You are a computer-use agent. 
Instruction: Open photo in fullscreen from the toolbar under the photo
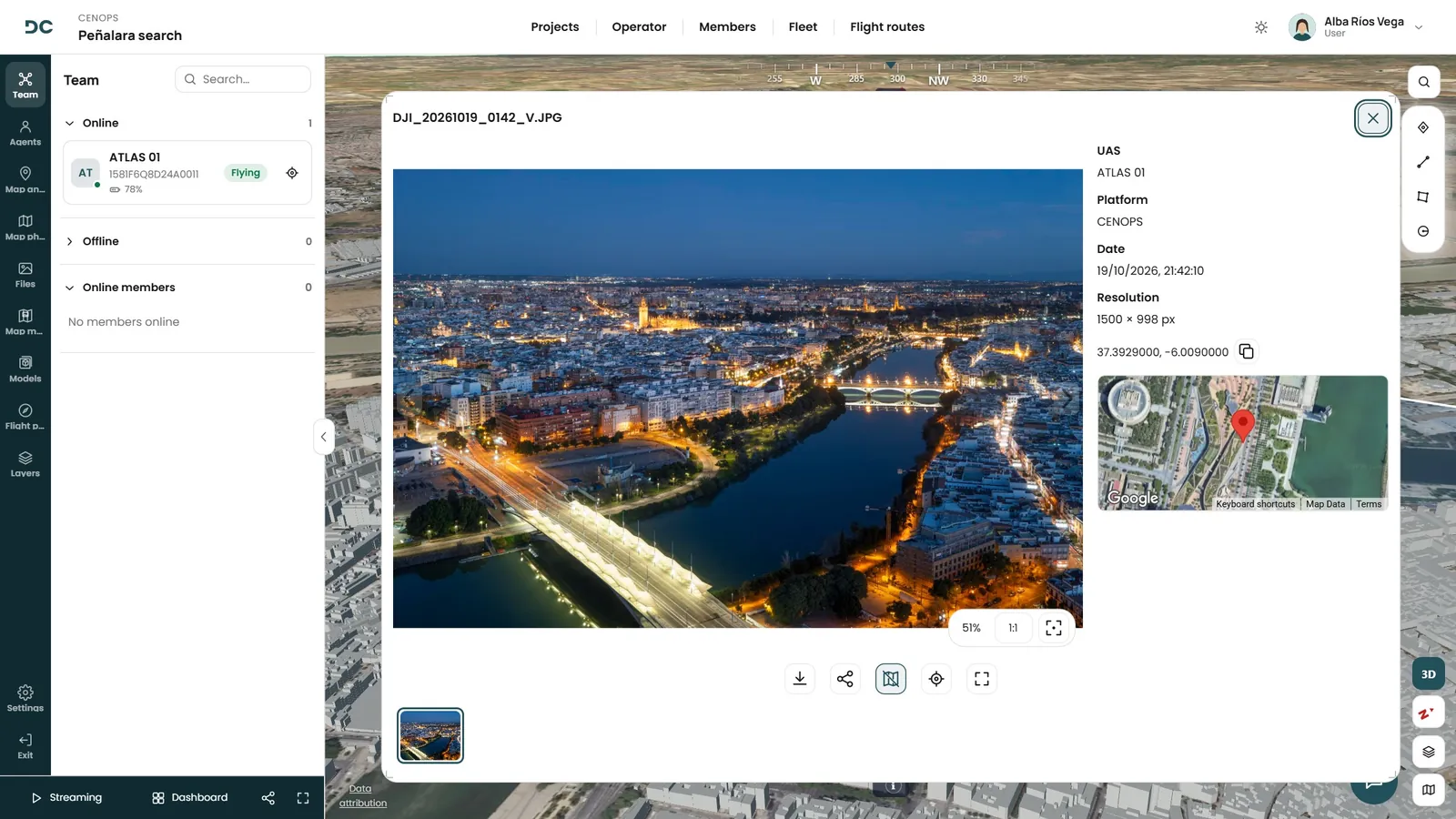tap(982, 679)
